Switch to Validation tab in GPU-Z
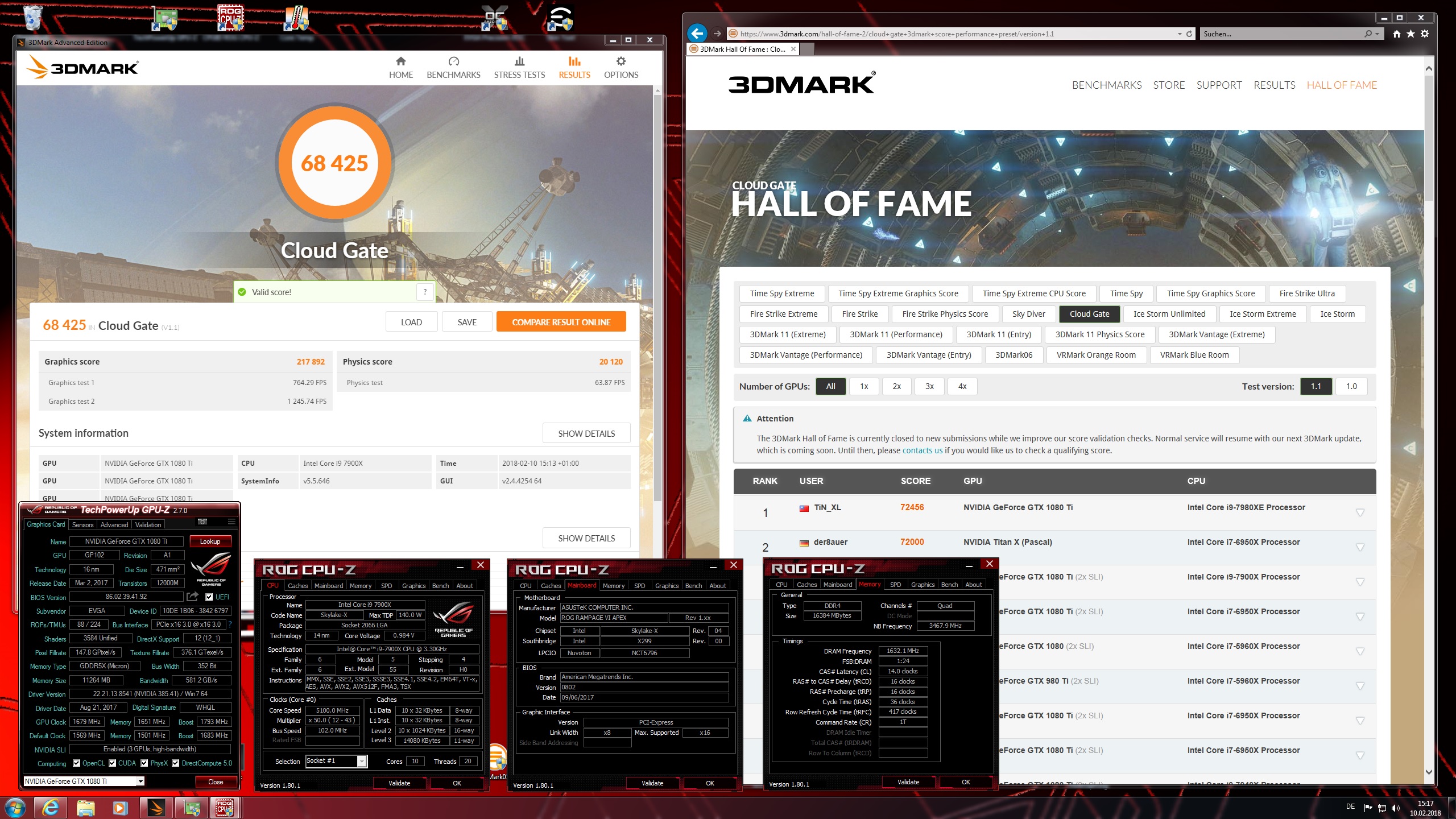Viewport: 1456px width, 819px height. tap(148, 524)
